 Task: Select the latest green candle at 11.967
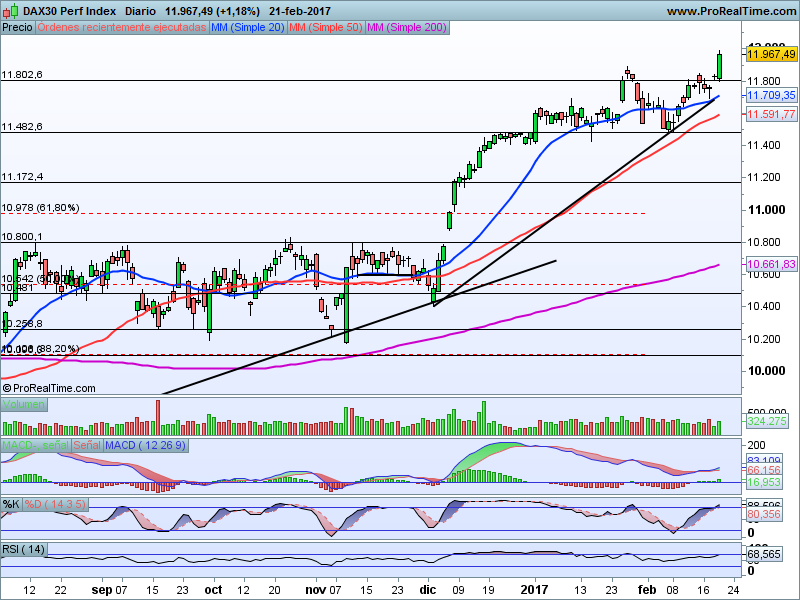tap(719, 66)
